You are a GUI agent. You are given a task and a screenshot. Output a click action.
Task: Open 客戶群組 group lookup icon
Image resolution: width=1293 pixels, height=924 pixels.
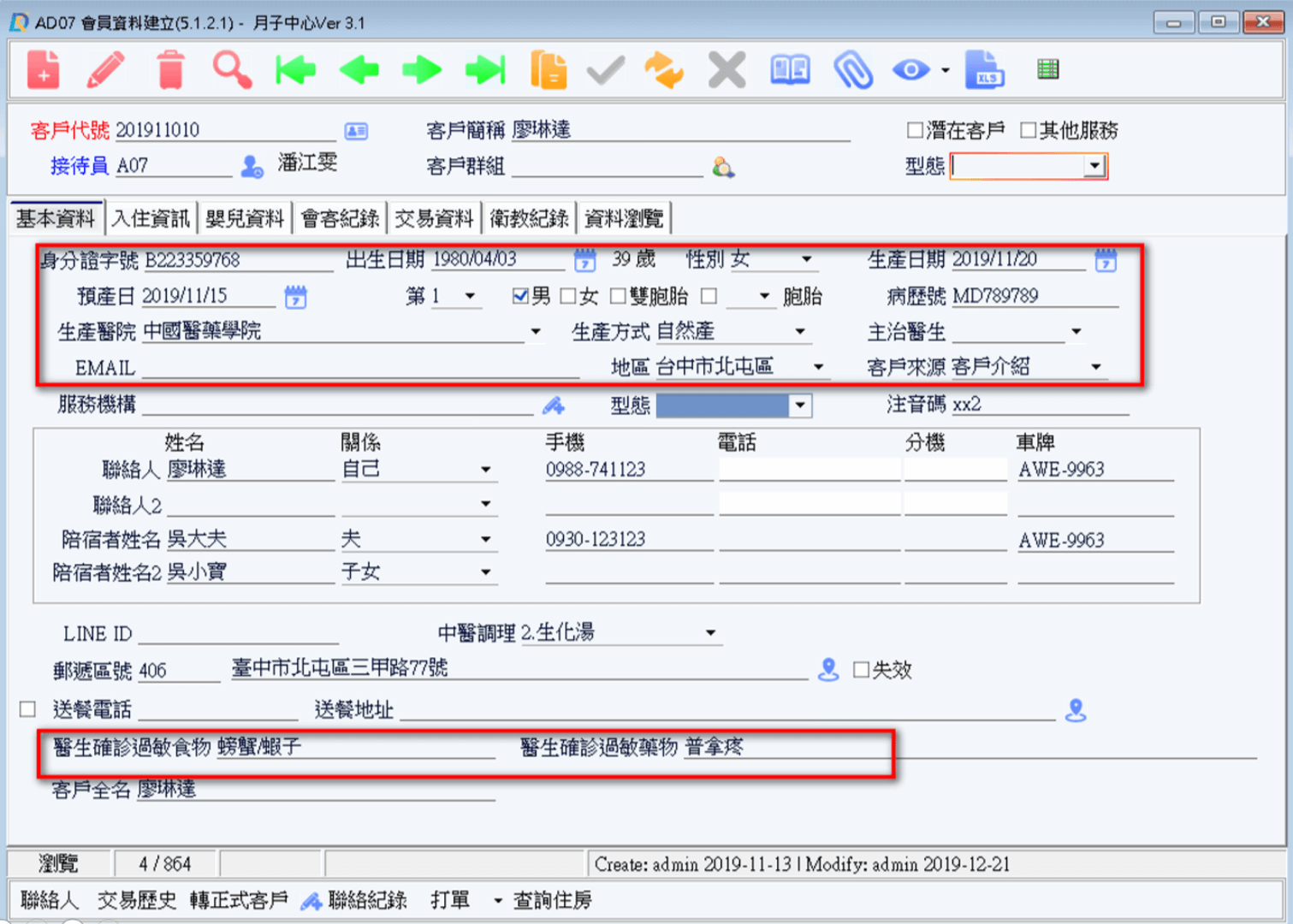(723, 167)
